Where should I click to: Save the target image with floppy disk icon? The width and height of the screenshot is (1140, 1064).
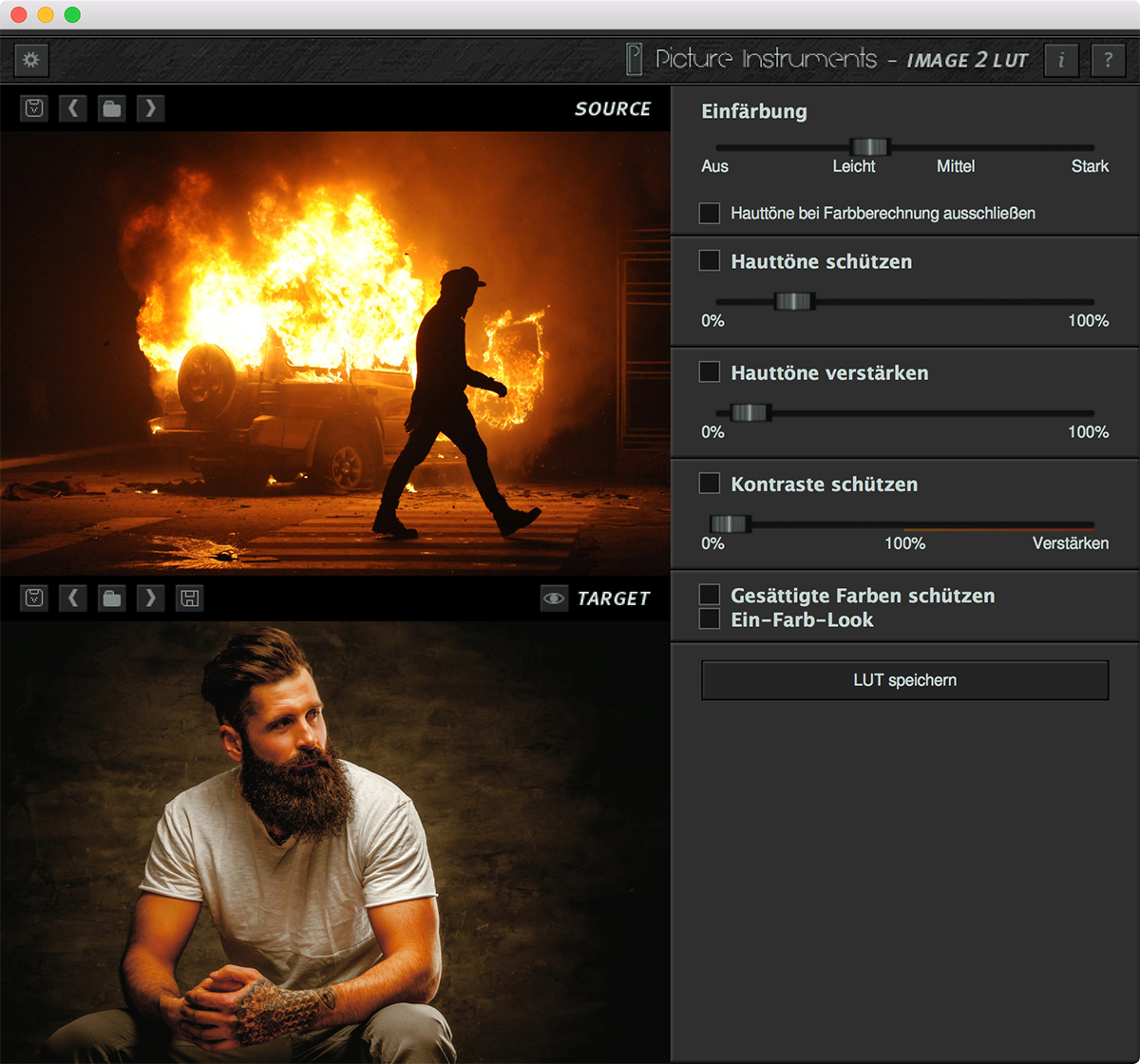190,598
